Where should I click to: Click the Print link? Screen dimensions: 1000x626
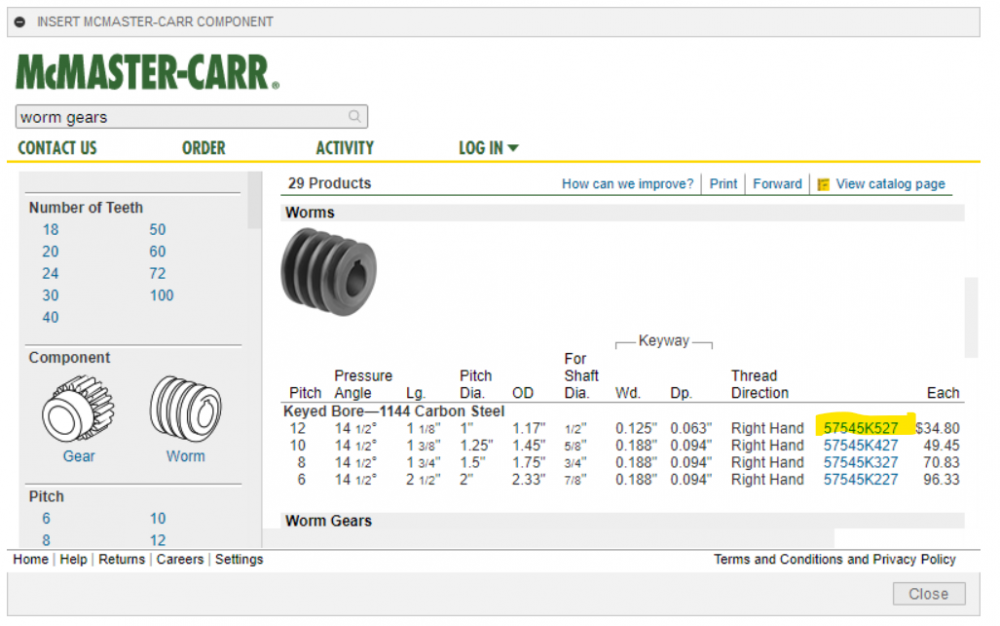723,184
